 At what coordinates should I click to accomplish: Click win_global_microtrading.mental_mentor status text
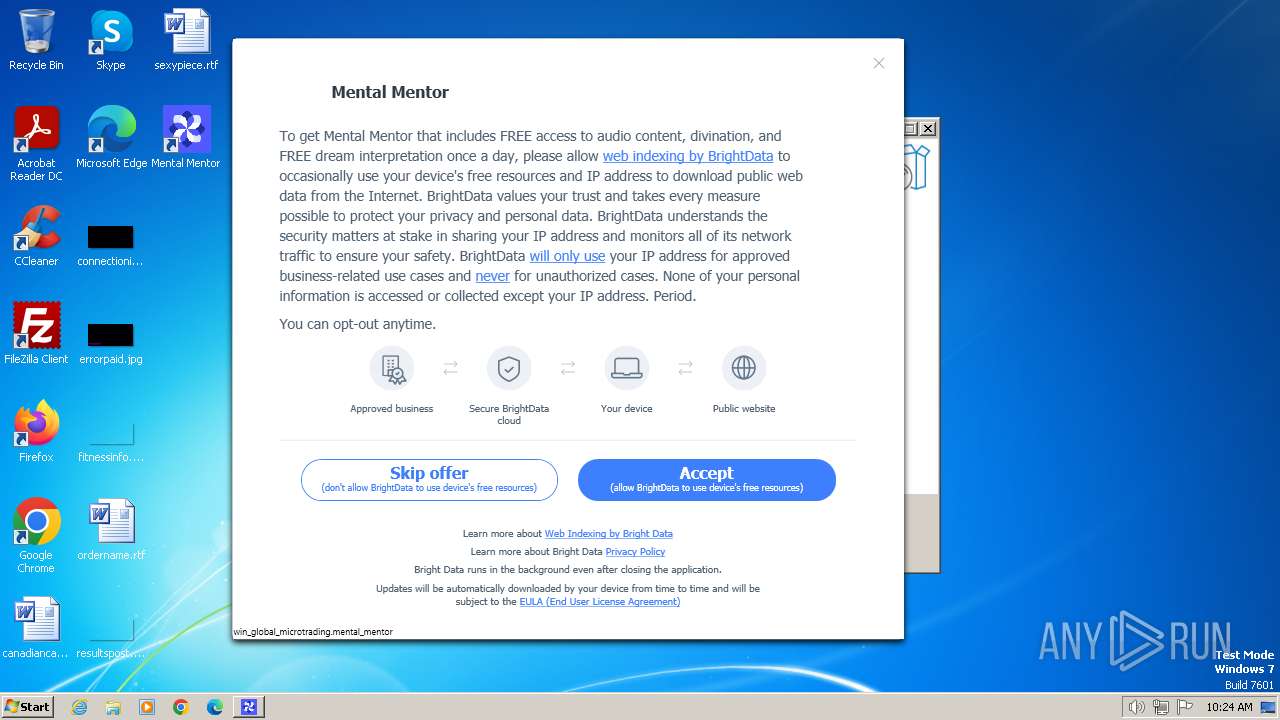coord(313,632)
